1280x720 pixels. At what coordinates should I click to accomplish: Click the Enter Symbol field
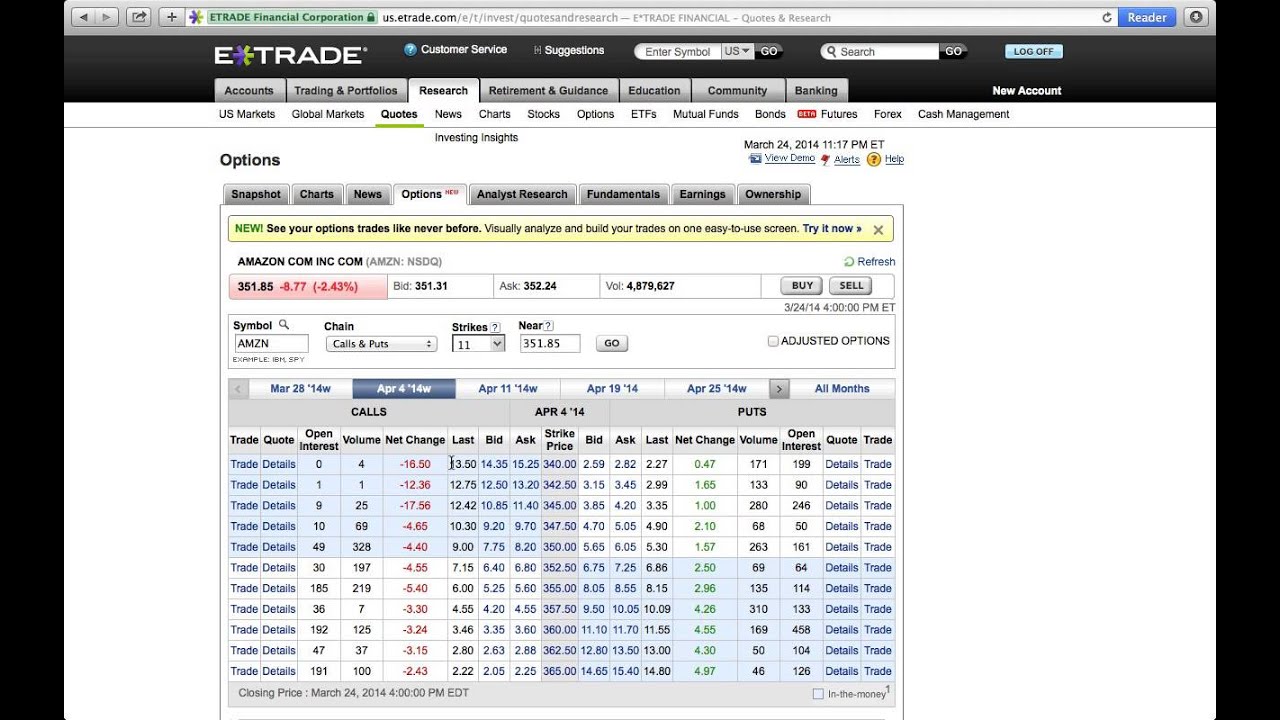(x=677, y=51)
